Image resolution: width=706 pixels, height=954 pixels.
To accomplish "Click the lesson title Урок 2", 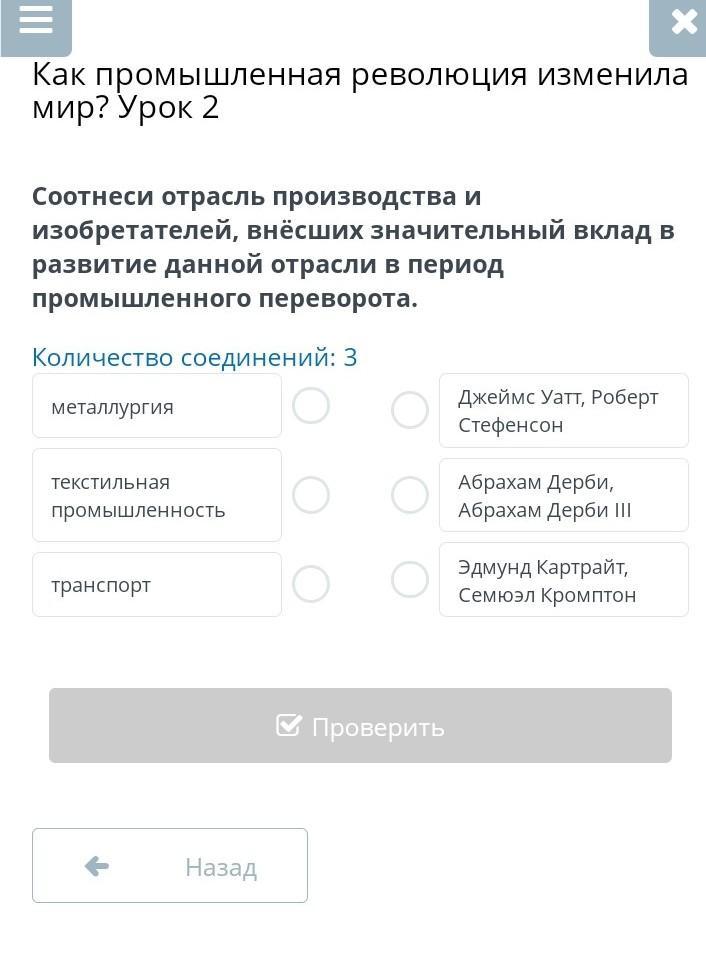I will coord(168,107).
